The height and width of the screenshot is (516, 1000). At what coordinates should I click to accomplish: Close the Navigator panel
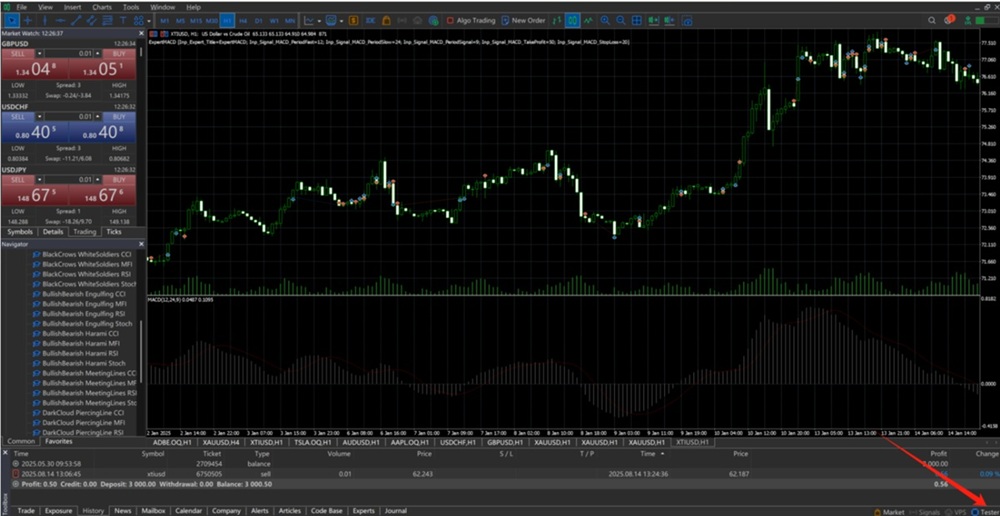(x=141, y=244)
